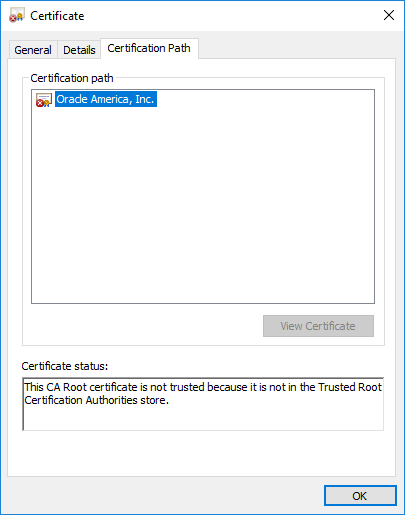Click the certificate status message text box
The width and height of the screenshot is (405, 515).
(203, 404)
